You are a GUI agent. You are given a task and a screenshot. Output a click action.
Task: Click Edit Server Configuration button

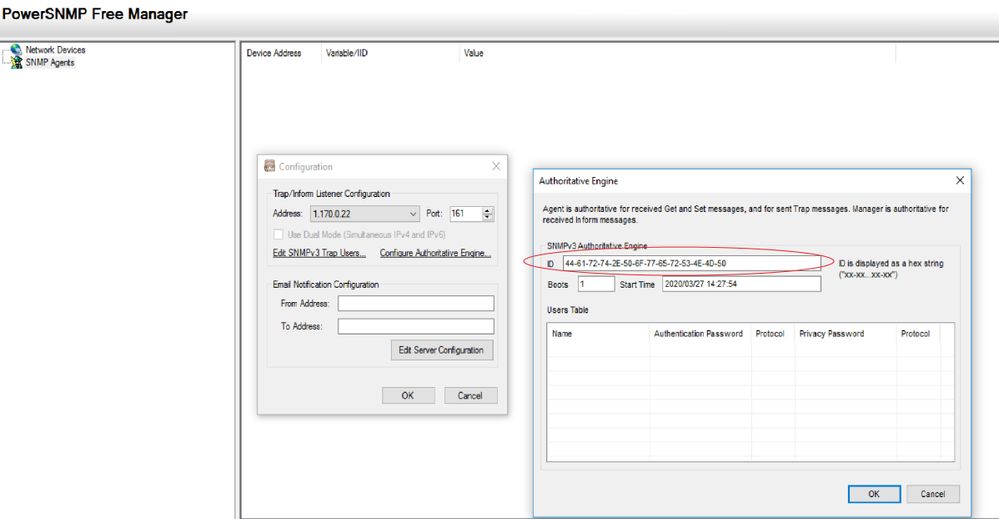tap(442, 350)
